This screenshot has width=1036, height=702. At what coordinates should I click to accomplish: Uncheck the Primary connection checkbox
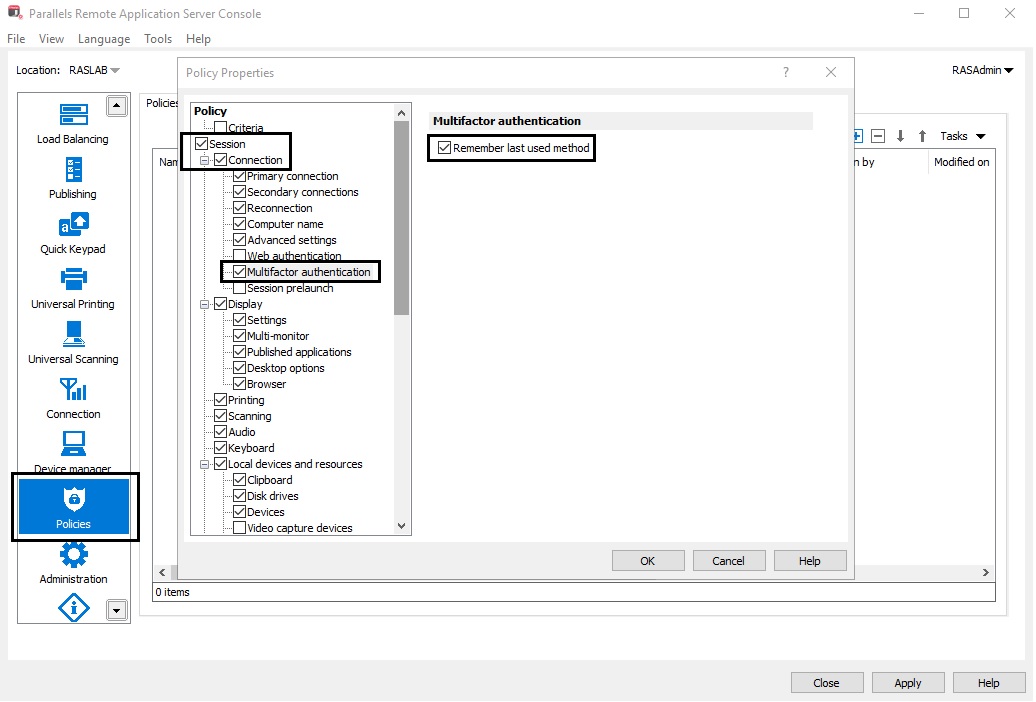pyautogui.click(x=240, y=176)
